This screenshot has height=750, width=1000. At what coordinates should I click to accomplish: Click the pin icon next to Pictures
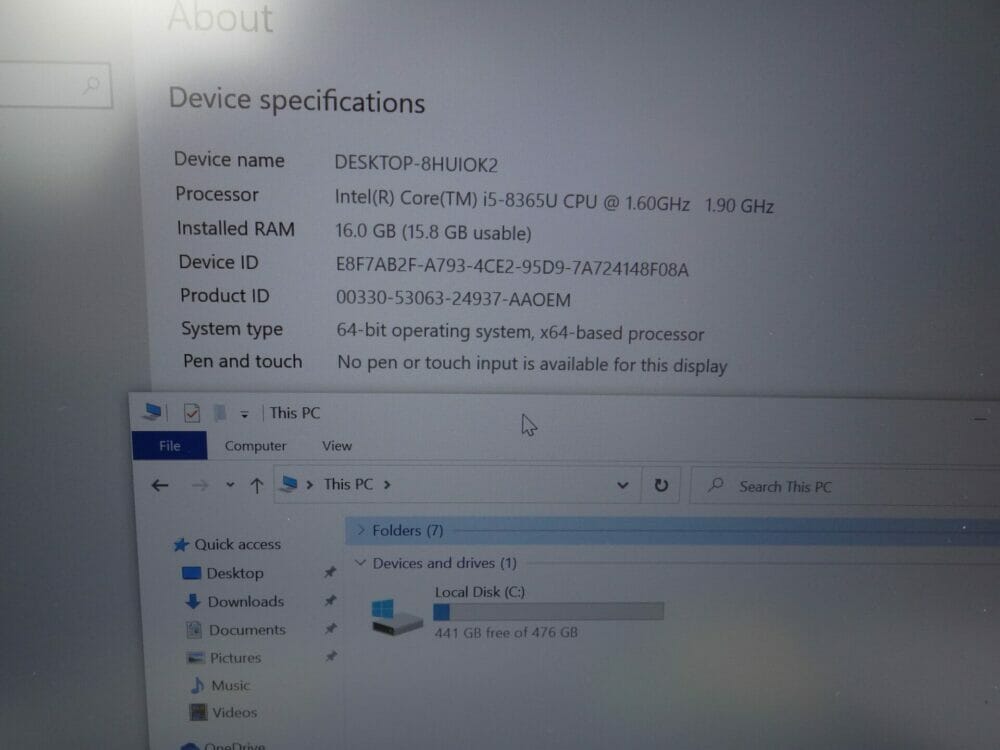(x=331, y=656)
